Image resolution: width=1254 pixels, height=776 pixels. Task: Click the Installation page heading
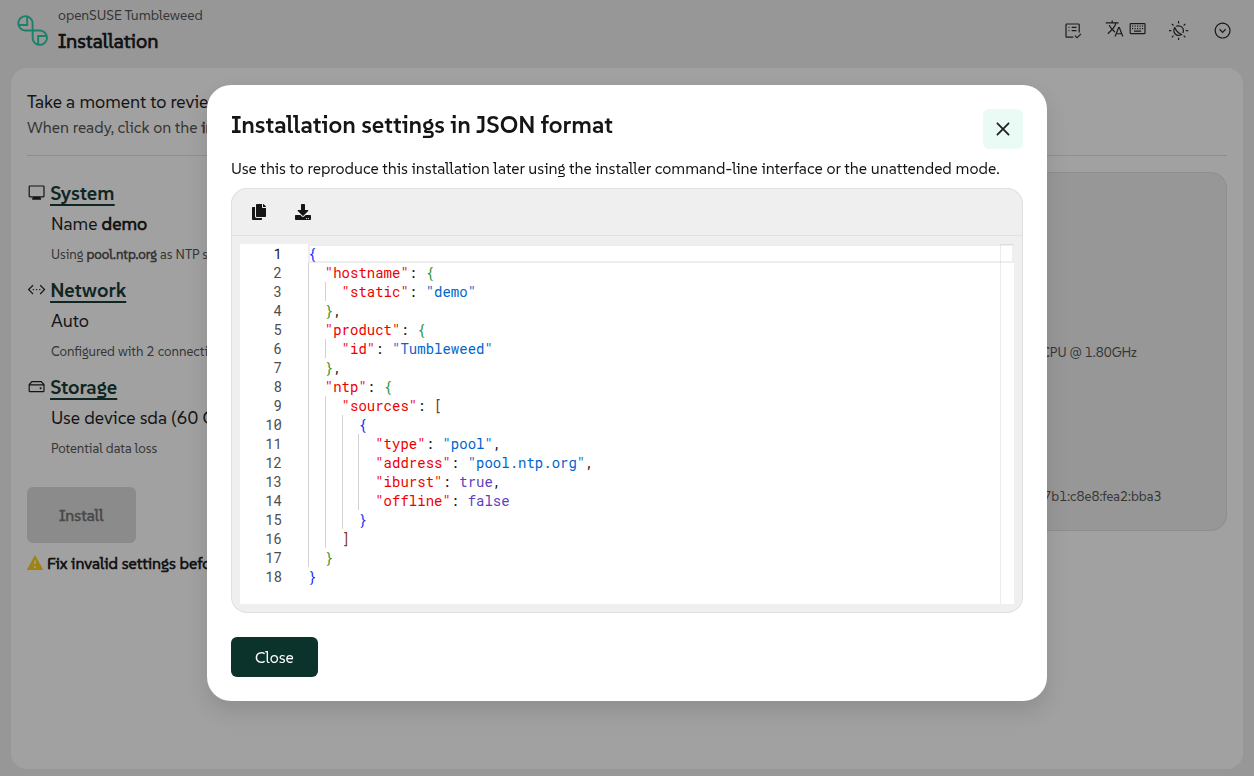click(108, 41)
